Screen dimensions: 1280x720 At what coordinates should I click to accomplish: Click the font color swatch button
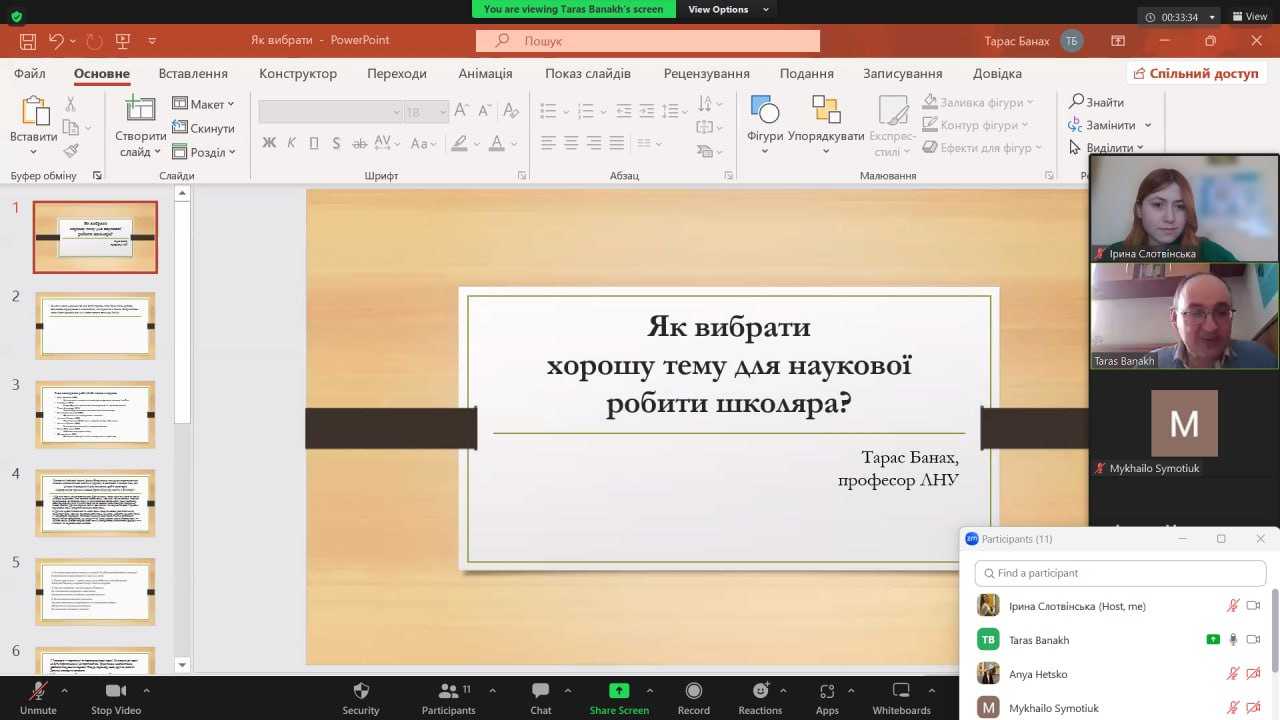497,143
